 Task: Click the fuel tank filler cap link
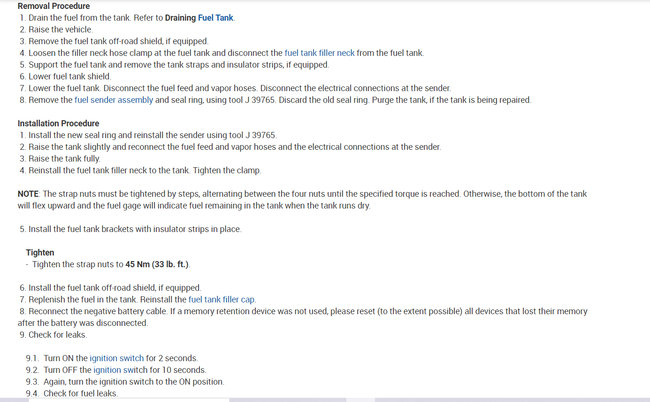click(x=222, y=299)
